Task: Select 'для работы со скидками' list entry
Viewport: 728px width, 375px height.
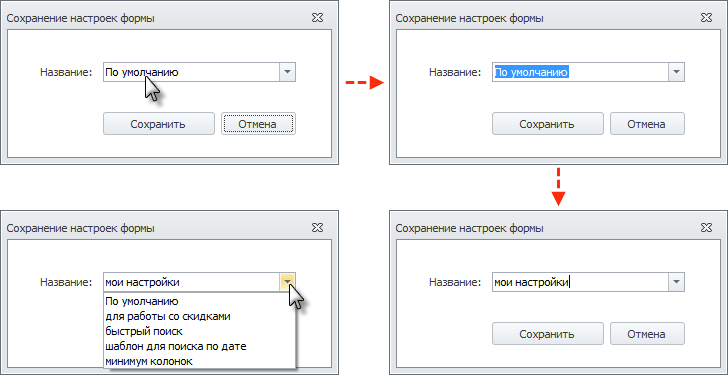Action: pos(199,317)
